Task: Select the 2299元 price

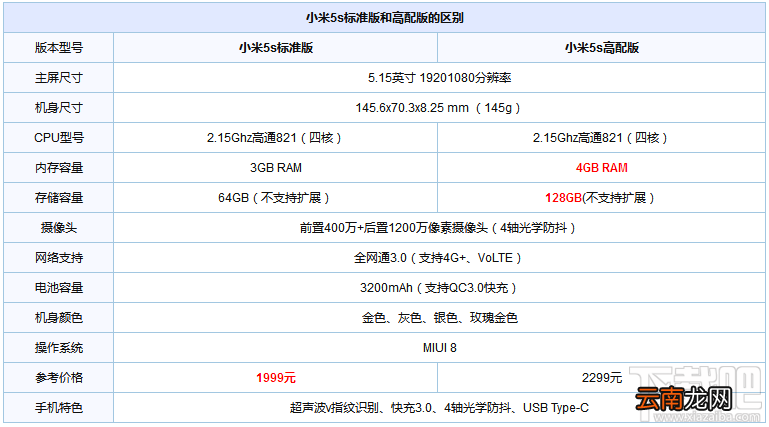Action: (602, 377)
